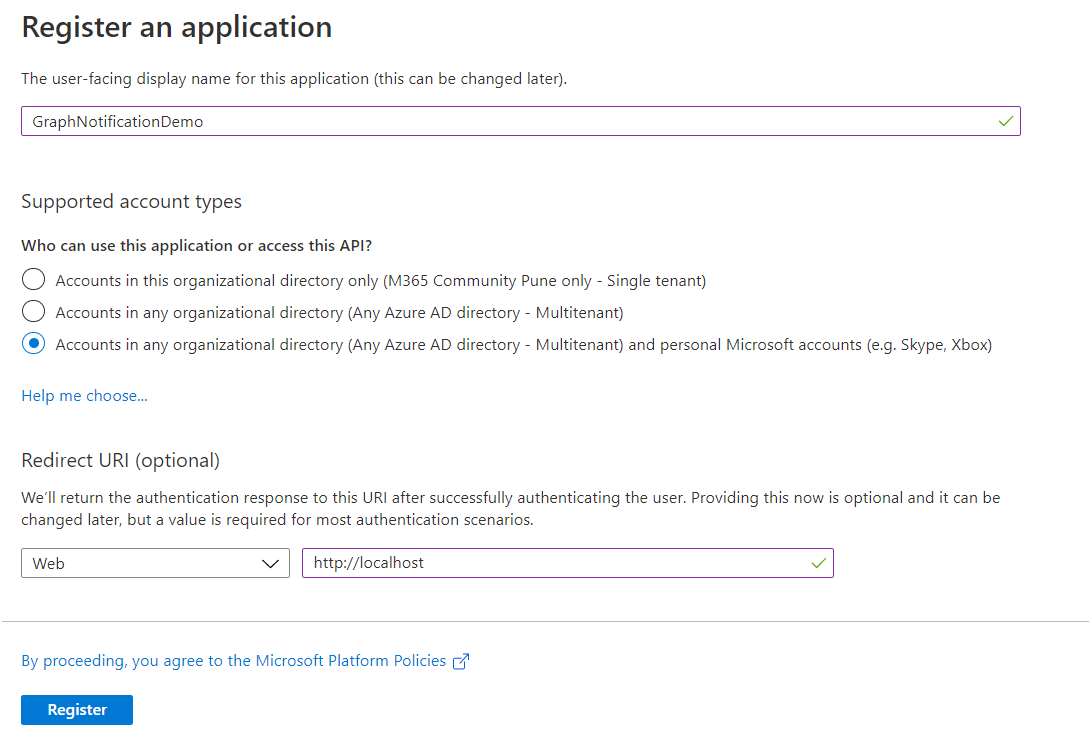The height and width of the screenshot is (747, 1089).
Task: Click the external link icon beside Platform Policies
Action: click(x=461, y=661)
